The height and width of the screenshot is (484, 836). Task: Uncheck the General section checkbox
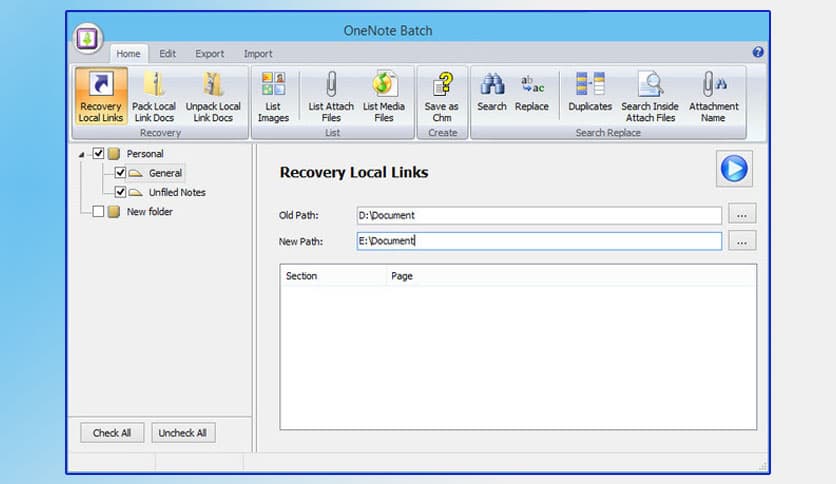pyautogui.click(x=120, y=173)
